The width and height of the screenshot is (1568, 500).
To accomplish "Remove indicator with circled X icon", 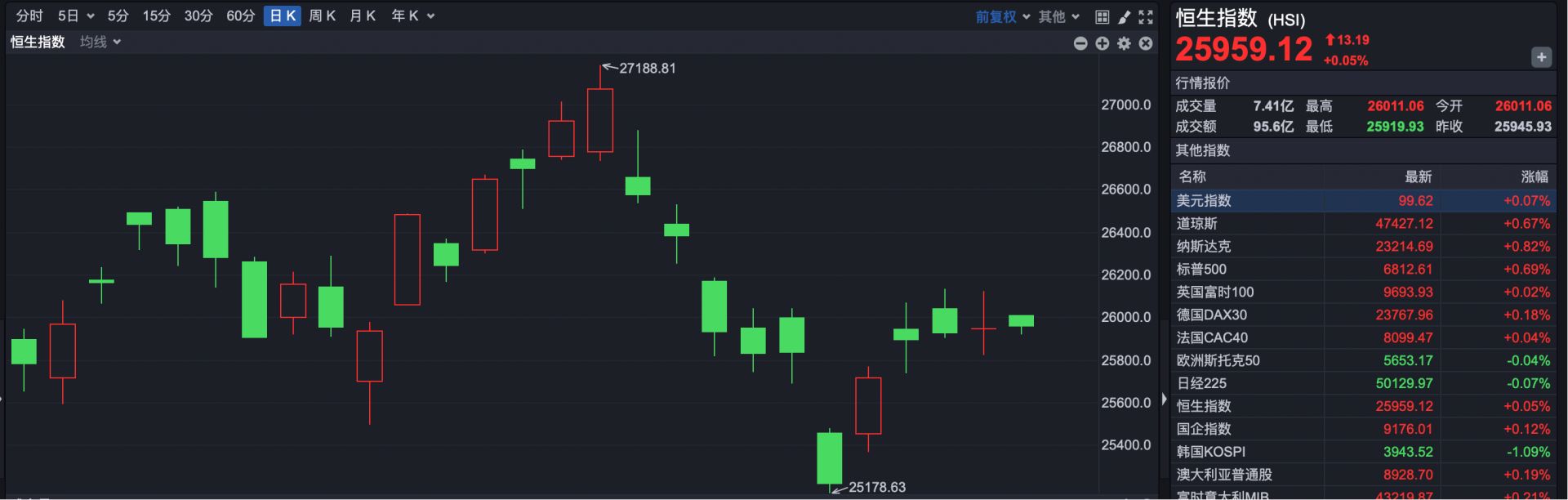I will [x=1146, y=43].
